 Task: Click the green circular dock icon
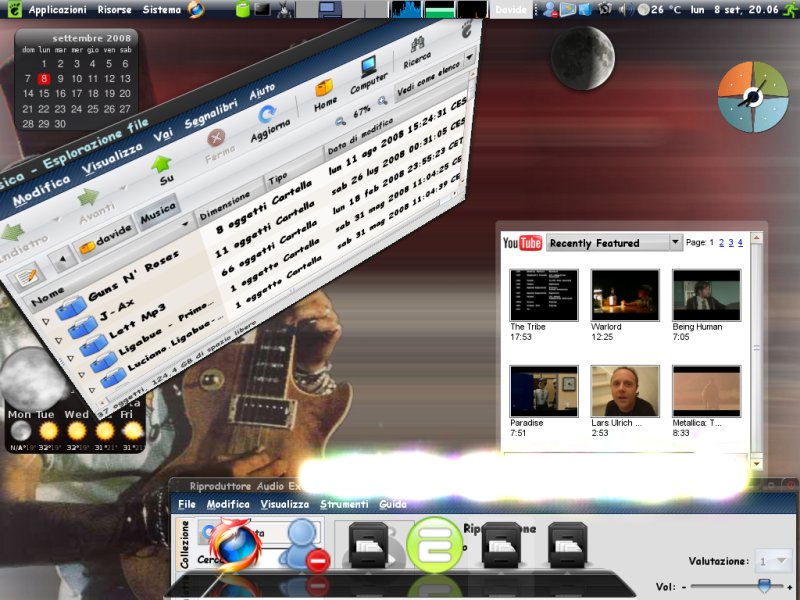click(x=435, y=545)
